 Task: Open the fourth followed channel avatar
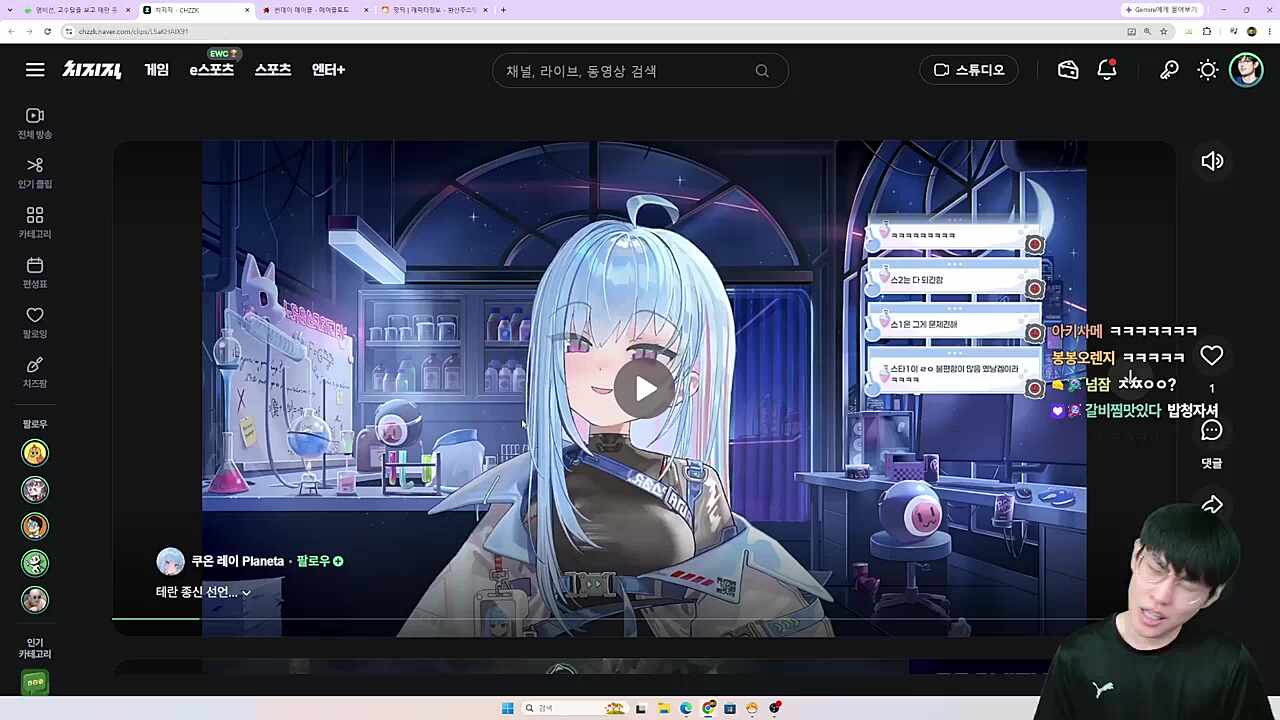coord(35,563)
